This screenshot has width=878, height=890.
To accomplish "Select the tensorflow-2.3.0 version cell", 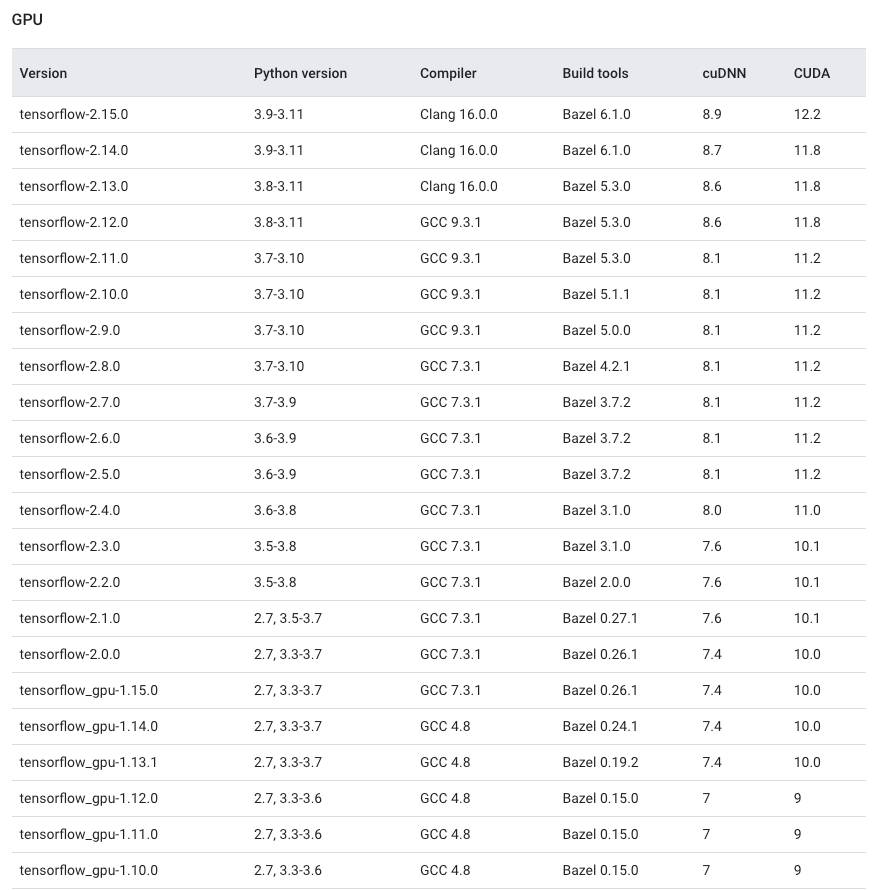I will tap(70, 546).
